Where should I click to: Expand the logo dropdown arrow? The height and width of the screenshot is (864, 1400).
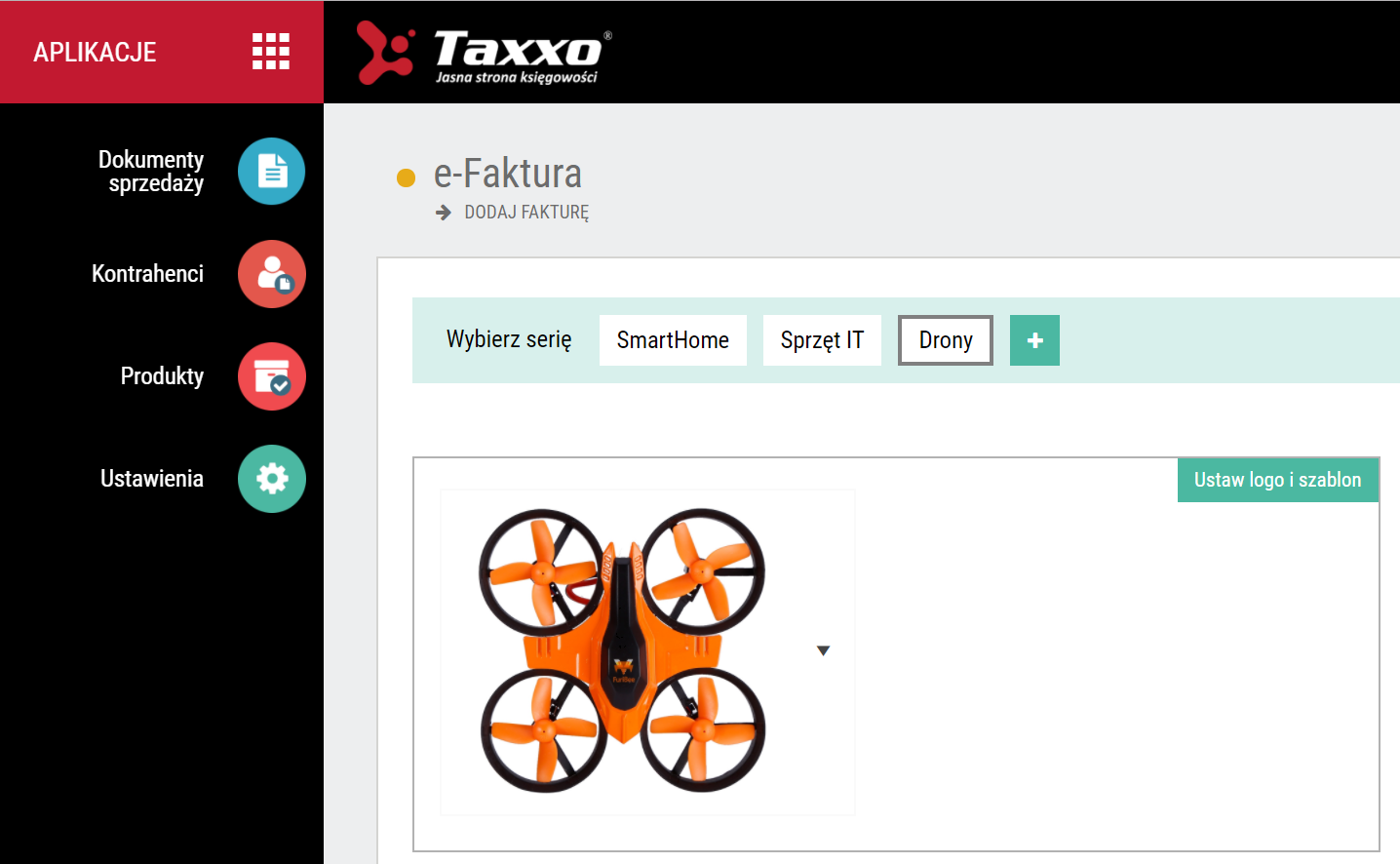[x=823, y=650]
